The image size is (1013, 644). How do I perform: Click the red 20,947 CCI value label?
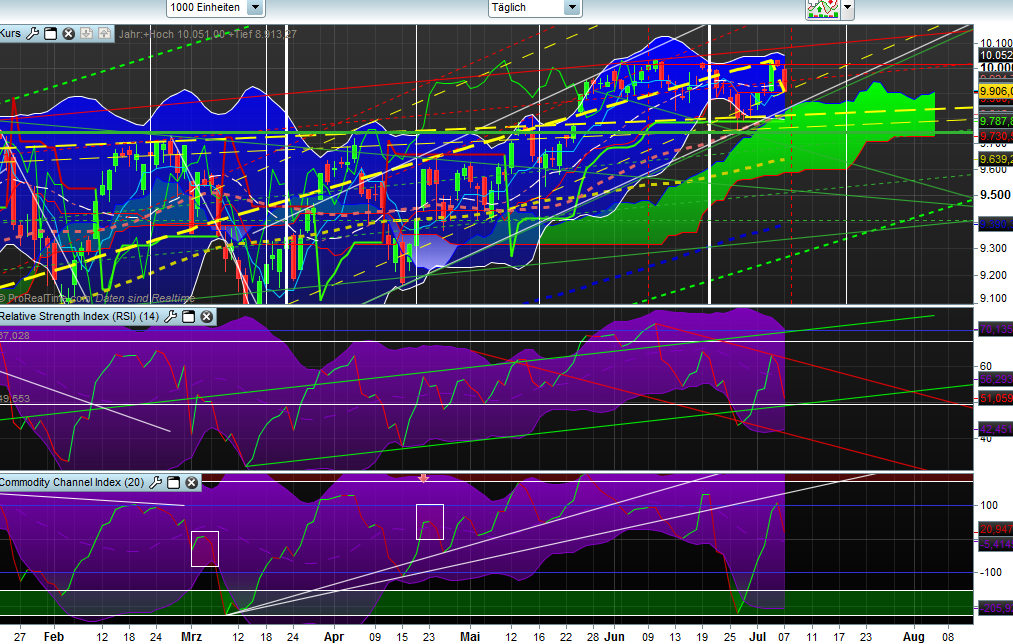[x=996, y=530]
